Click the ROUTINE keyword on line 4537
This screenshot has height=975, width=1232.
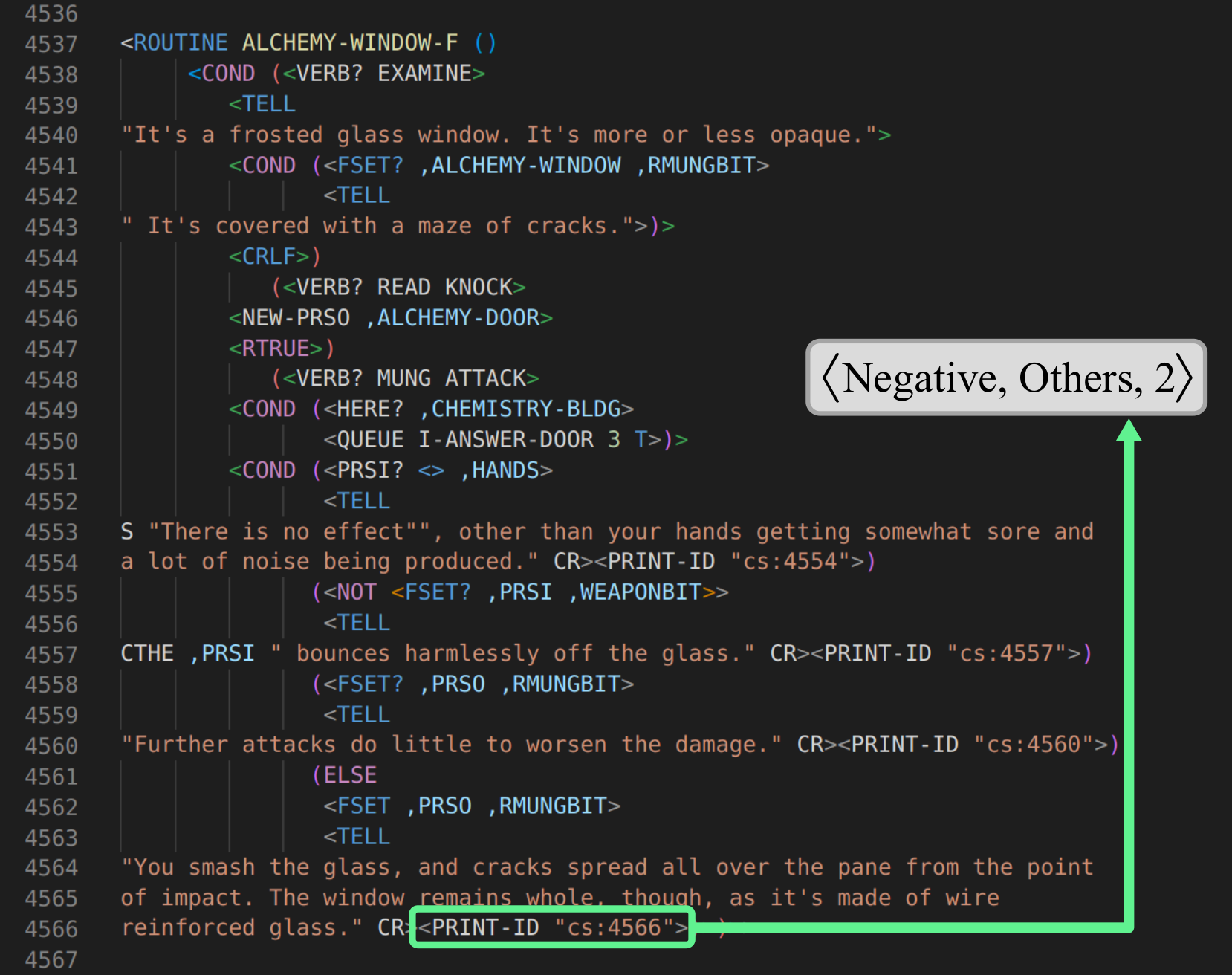181,43
